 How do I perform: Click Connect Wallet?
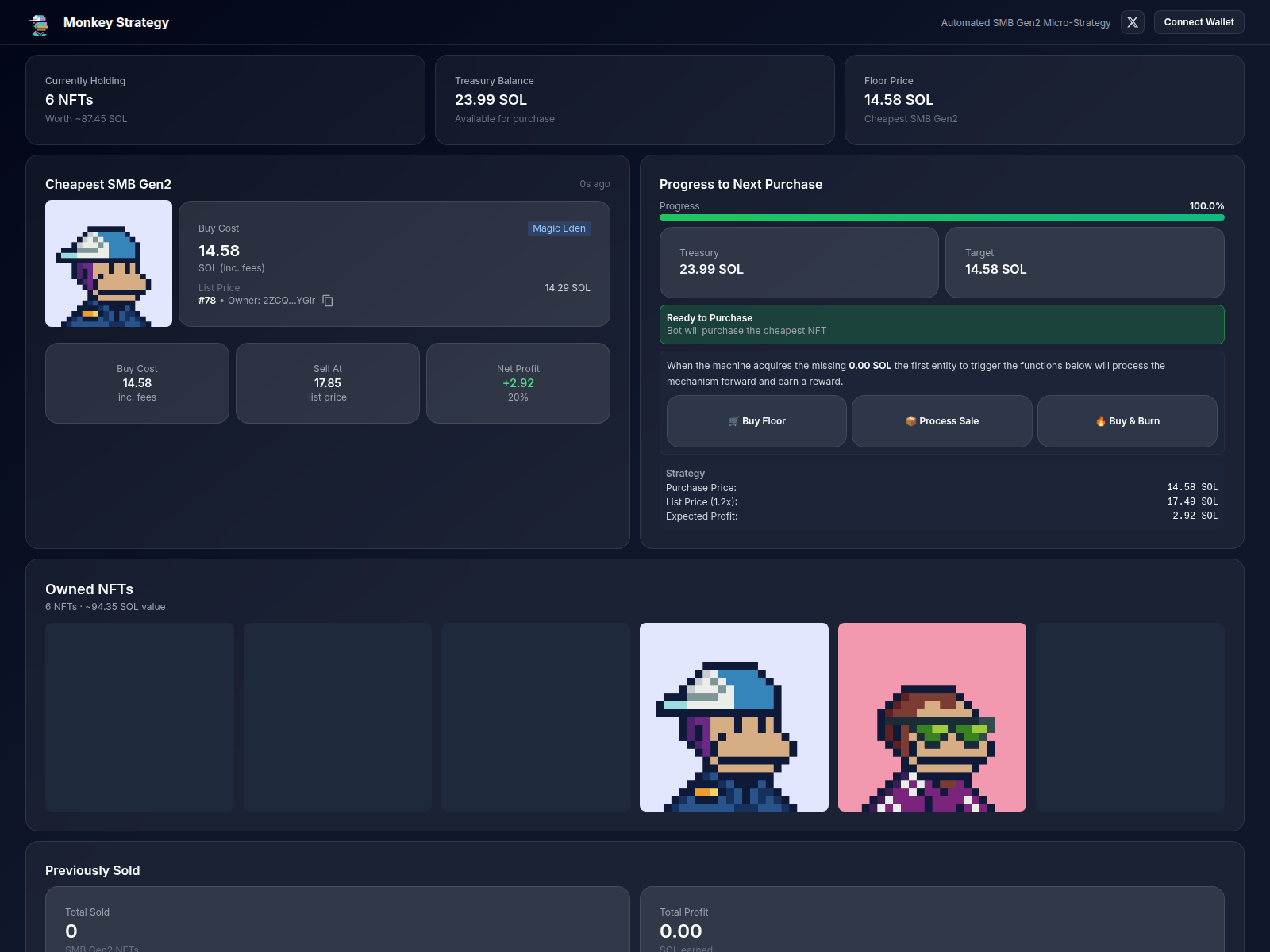(1199, 22)
